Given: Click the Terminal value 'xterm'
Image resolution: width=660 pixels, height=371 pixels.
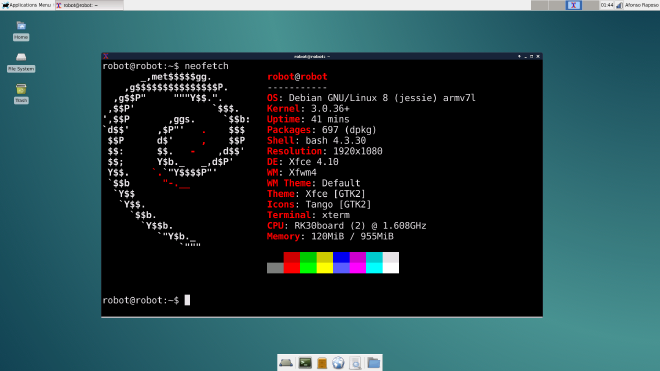Looking at the screenshot, I should pyautogui.click(x=335, y=215).
